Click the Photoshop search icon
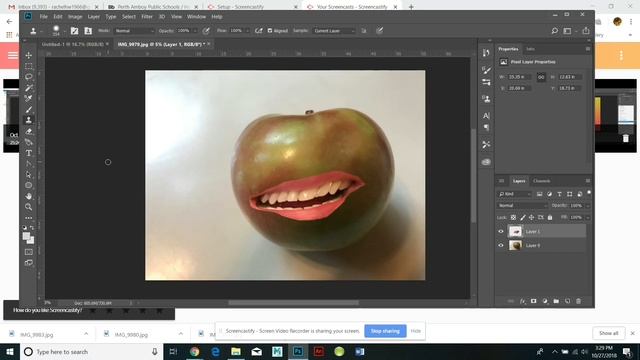 click(554, 31)
